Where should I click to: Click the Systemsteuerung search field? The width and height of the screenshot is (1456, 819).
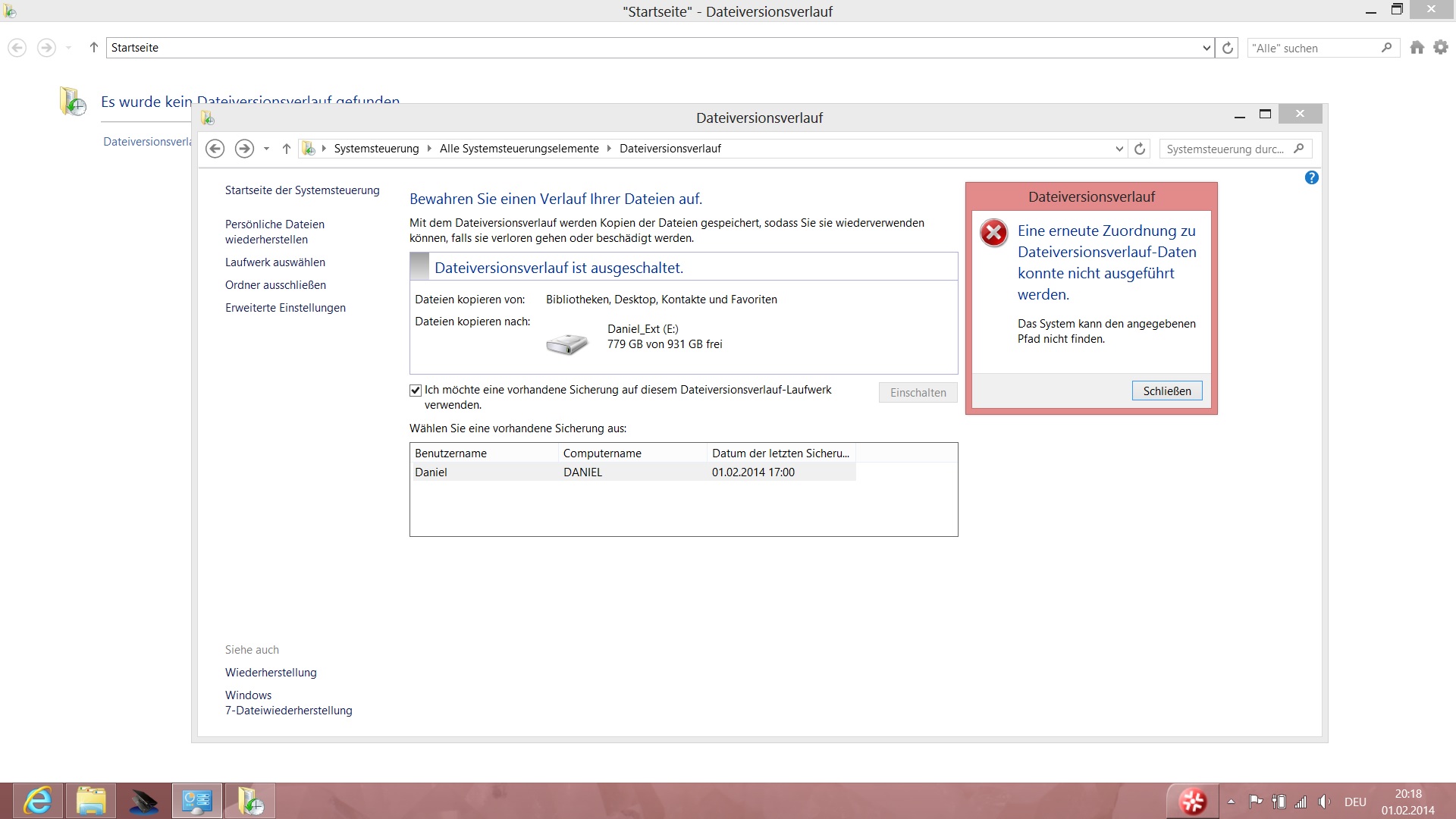[1225, 149]
